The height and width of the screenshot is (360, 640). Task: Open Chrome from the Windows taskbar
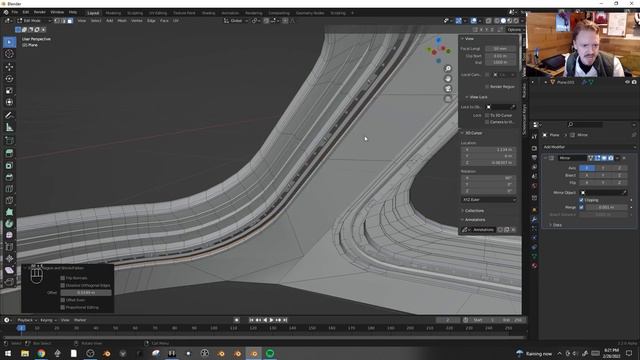pos(41,353)
